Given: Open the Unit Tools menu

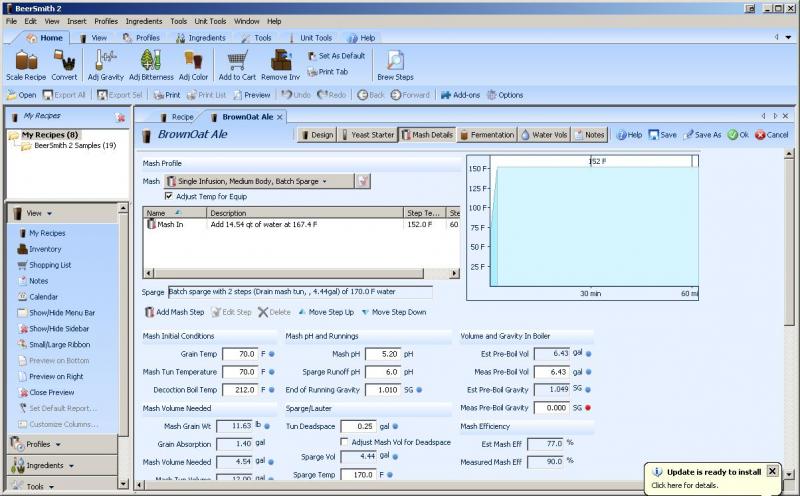Looking at the screenshot, I should coord(210,21).
